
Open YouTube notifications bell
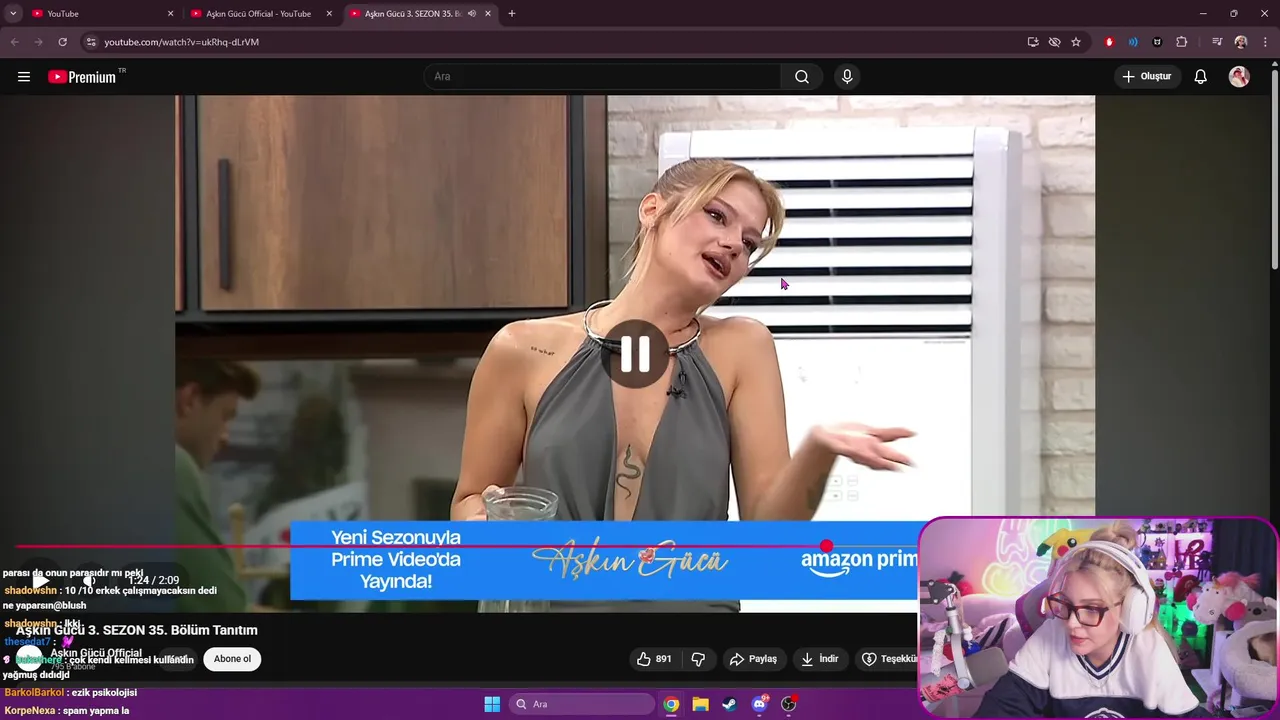1201,77
